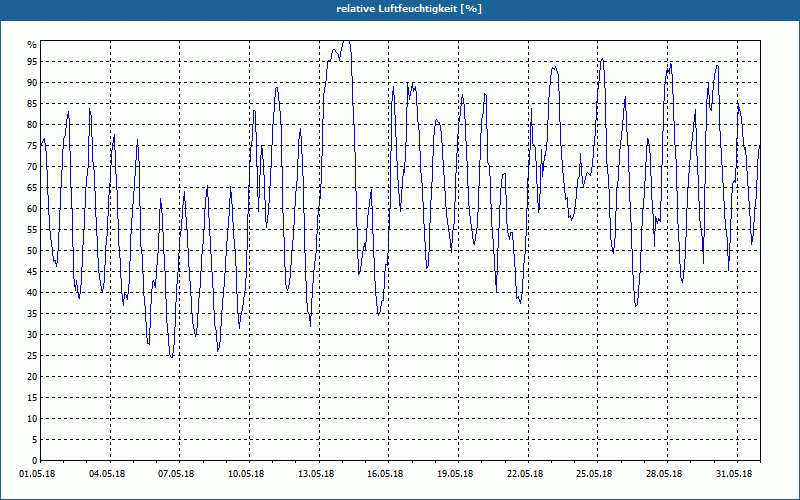Click the y-axis label '90'

(32, 83)
